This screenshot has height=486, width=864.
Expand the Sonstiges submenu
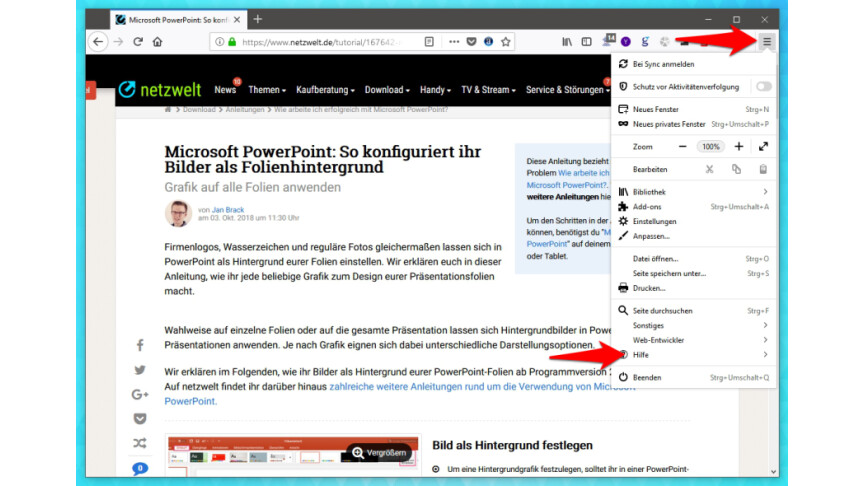[x=694, y=326]
